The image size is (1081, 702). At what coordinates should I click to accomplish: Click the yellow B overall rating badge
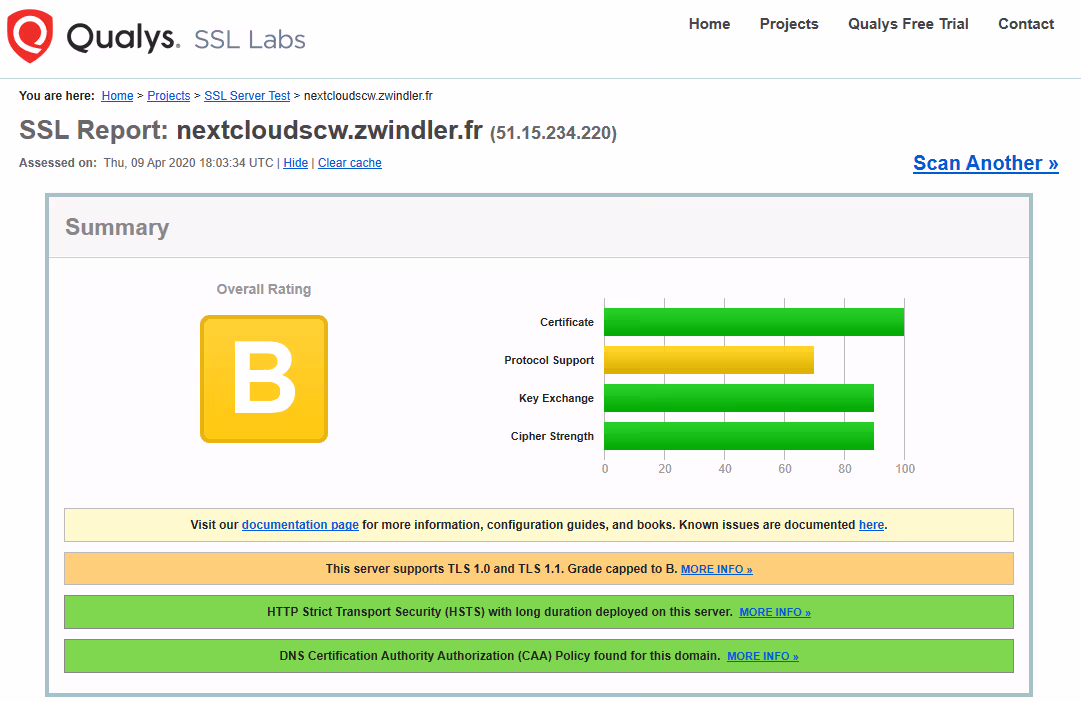point(264,379)
